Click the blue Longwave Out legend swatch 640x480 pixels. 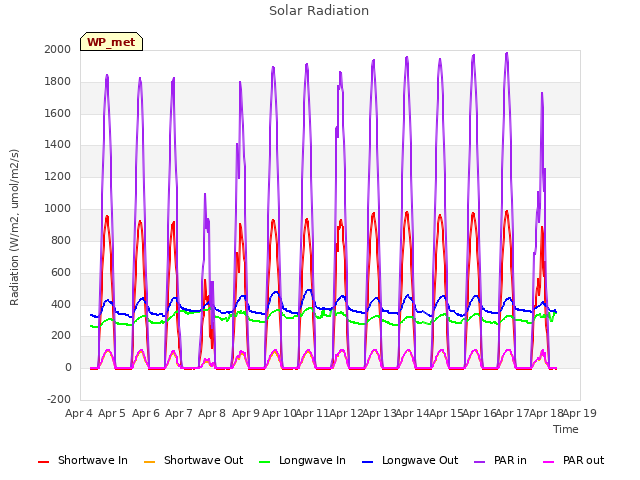(x=367, y=462)
